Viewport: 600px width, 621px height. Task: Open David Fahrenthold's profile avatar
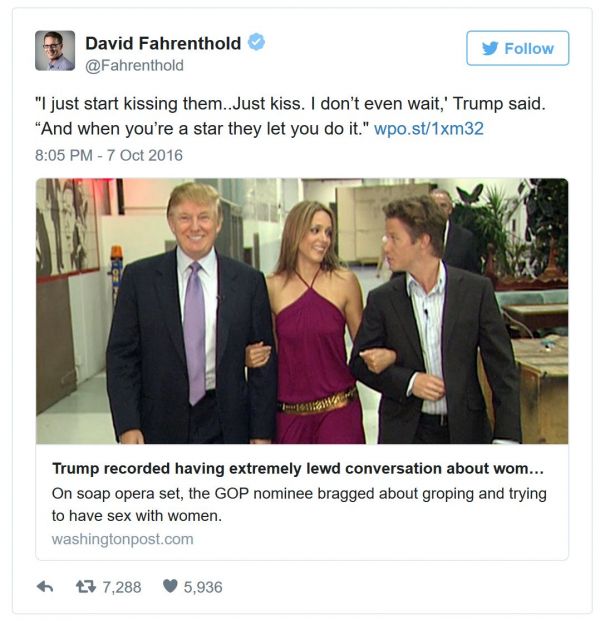pos(55,50)
